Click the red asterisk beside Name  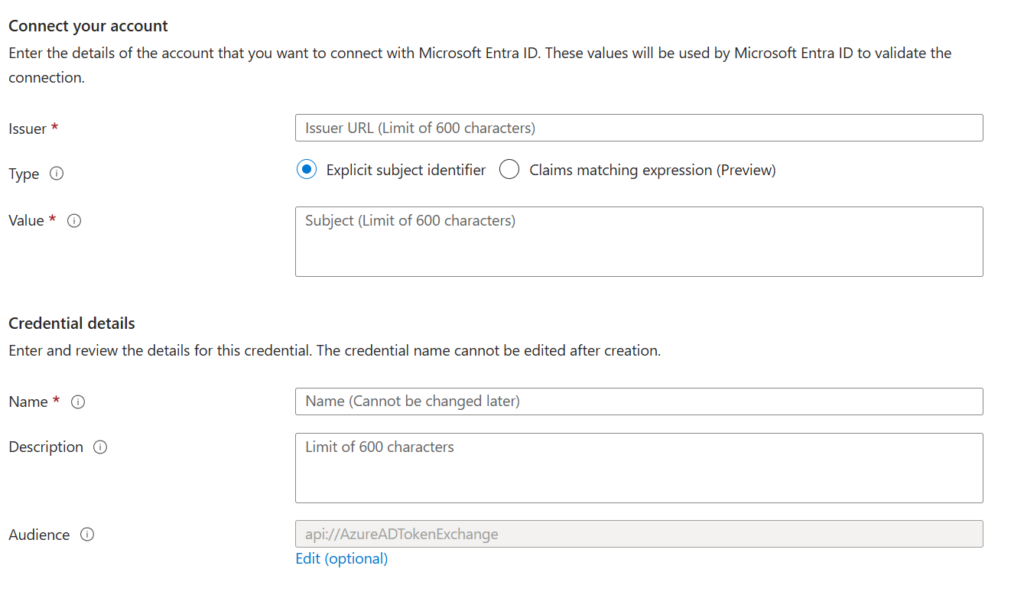57,401
